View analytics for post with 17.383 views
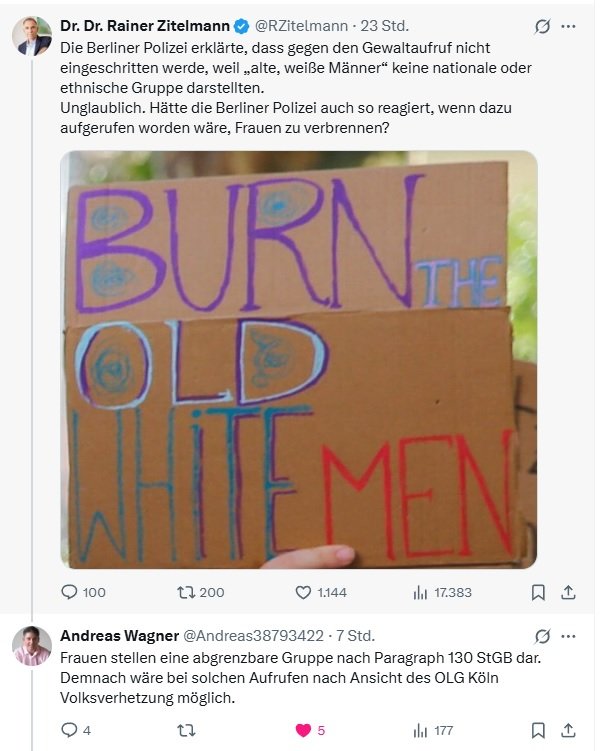 coord(421,592)
